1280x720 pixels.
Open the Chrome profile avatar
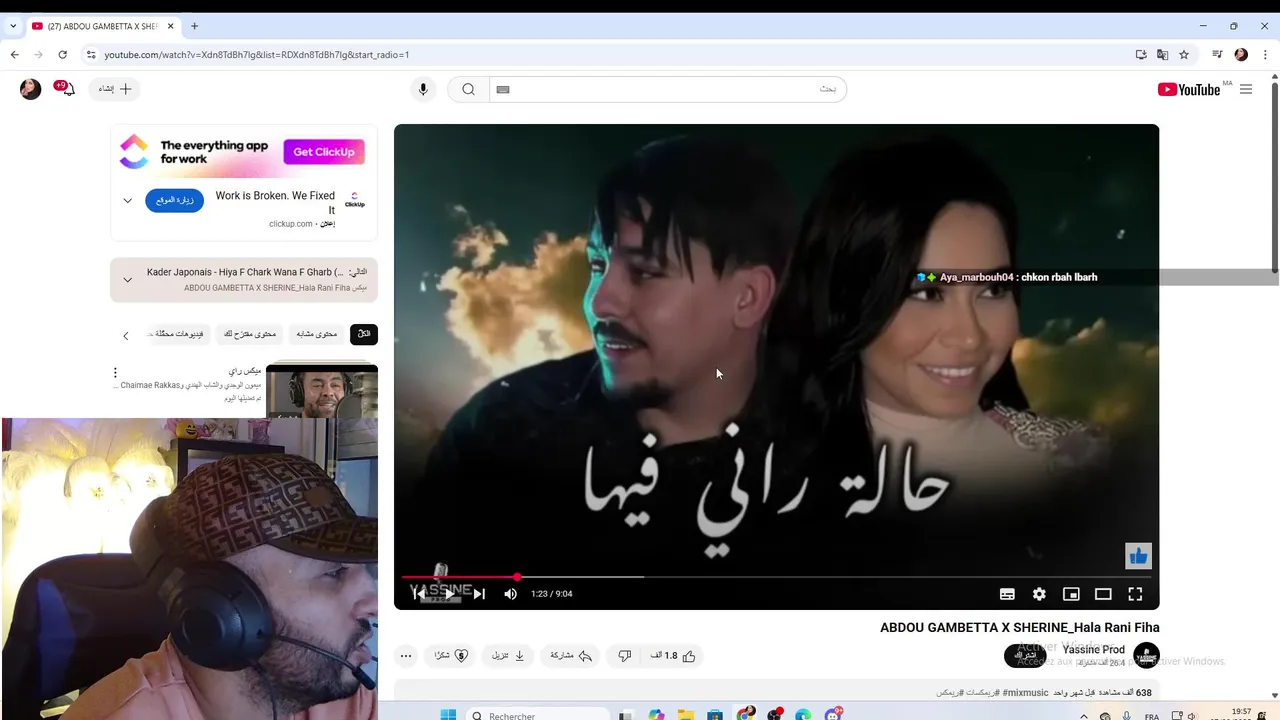pyautogui.click(x=1241, y=54)
